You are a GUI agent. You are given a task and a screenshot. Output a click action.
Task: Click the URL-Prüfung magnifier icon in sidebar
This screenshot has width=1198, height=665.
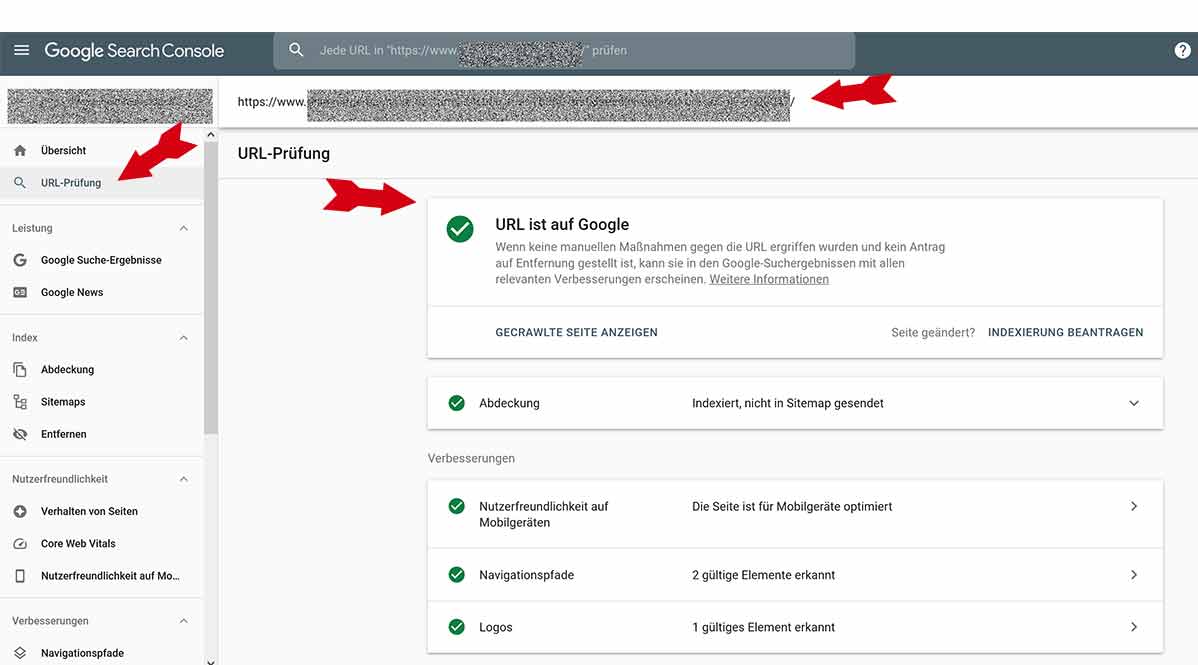tap(20, 183)
